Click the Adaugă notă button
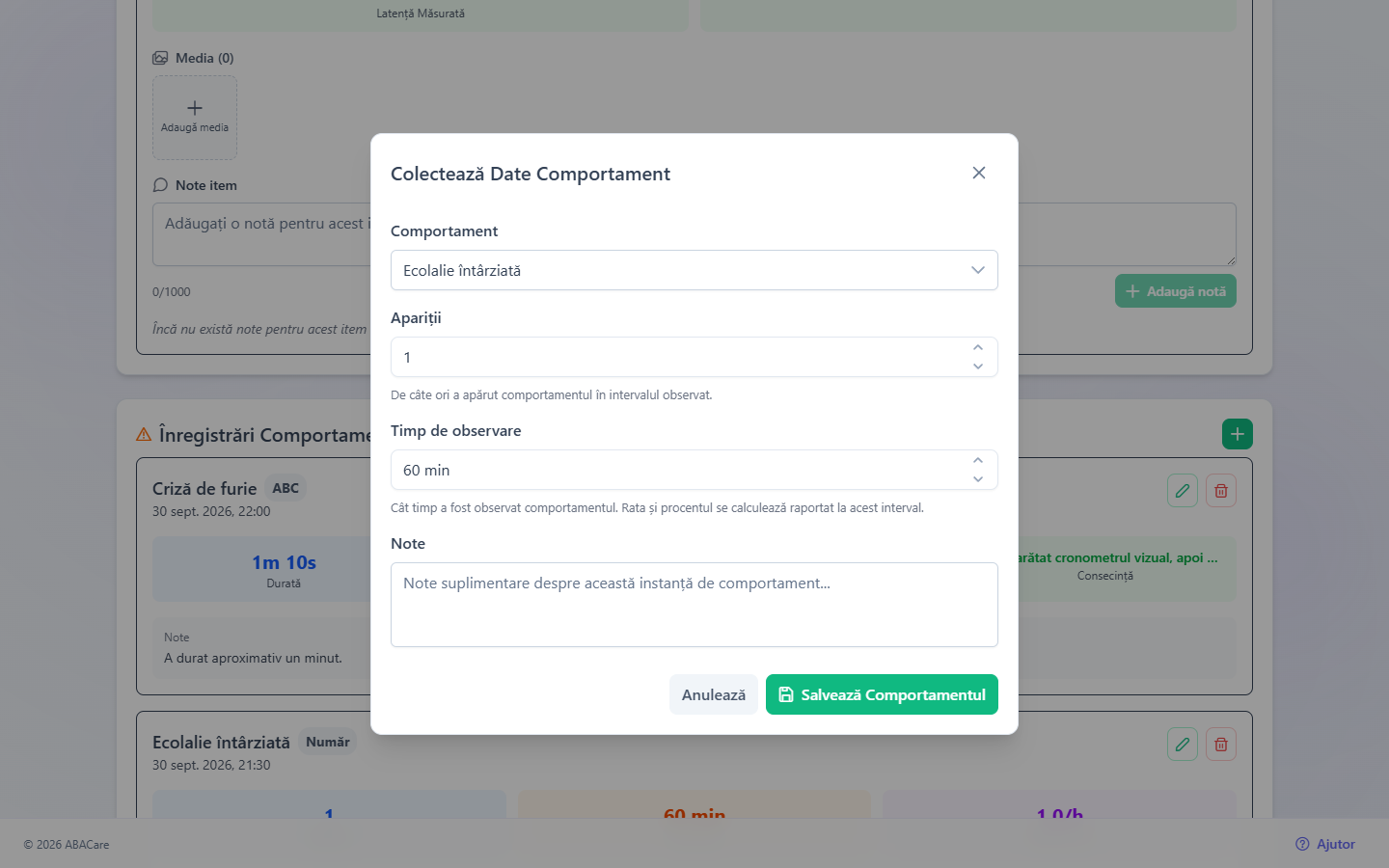Image resolution: width=1389 pixels, height=868 pixels. 1176,291
